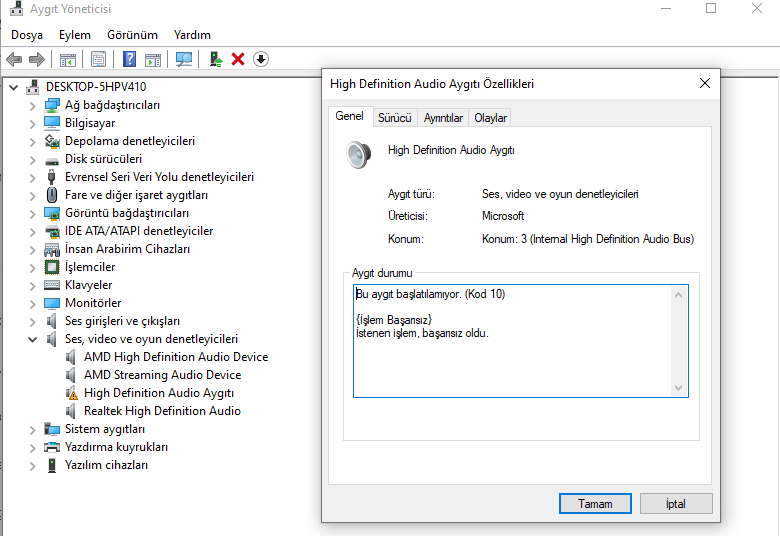
Task: Scan for hardware changes monitor icon
Action: [x=184, y=60]
